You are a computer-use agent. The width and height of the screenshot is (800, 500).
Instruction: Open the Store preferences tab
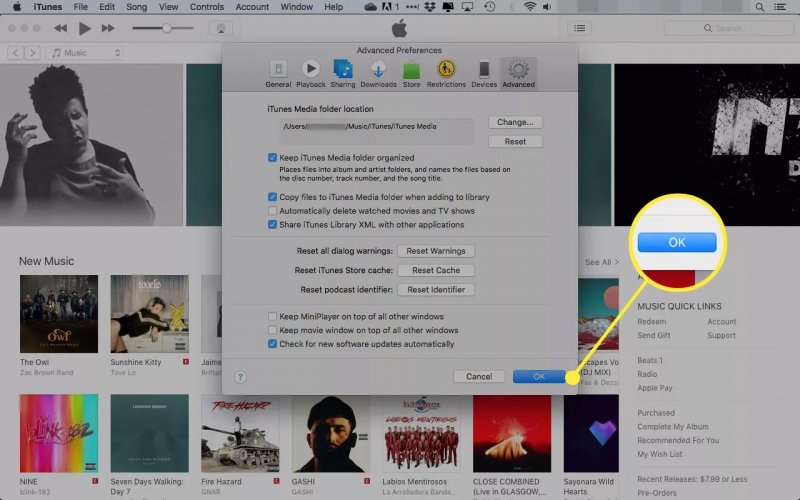tap(411, 74)
